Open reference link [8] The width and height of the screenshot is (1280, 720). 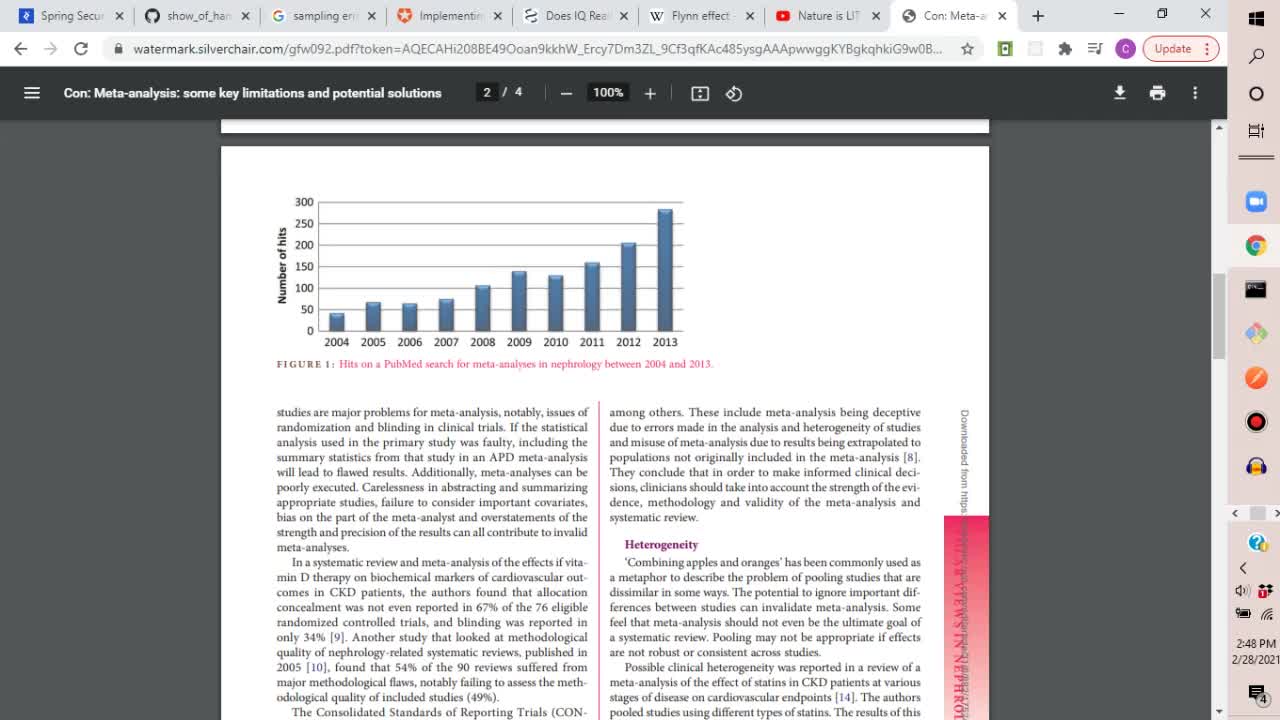click(910, 458)
